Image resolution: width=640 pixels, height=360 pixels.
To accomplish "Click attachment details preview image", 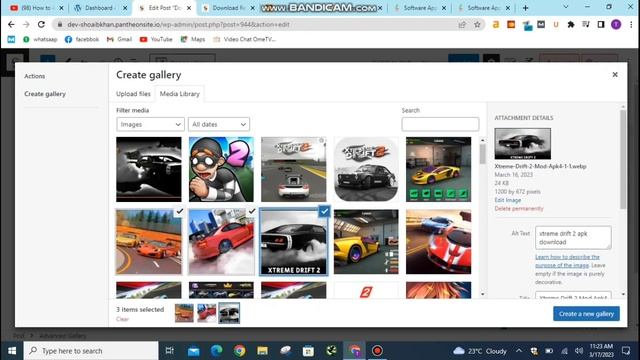I will pyautogui.click(x=522, y=144).
